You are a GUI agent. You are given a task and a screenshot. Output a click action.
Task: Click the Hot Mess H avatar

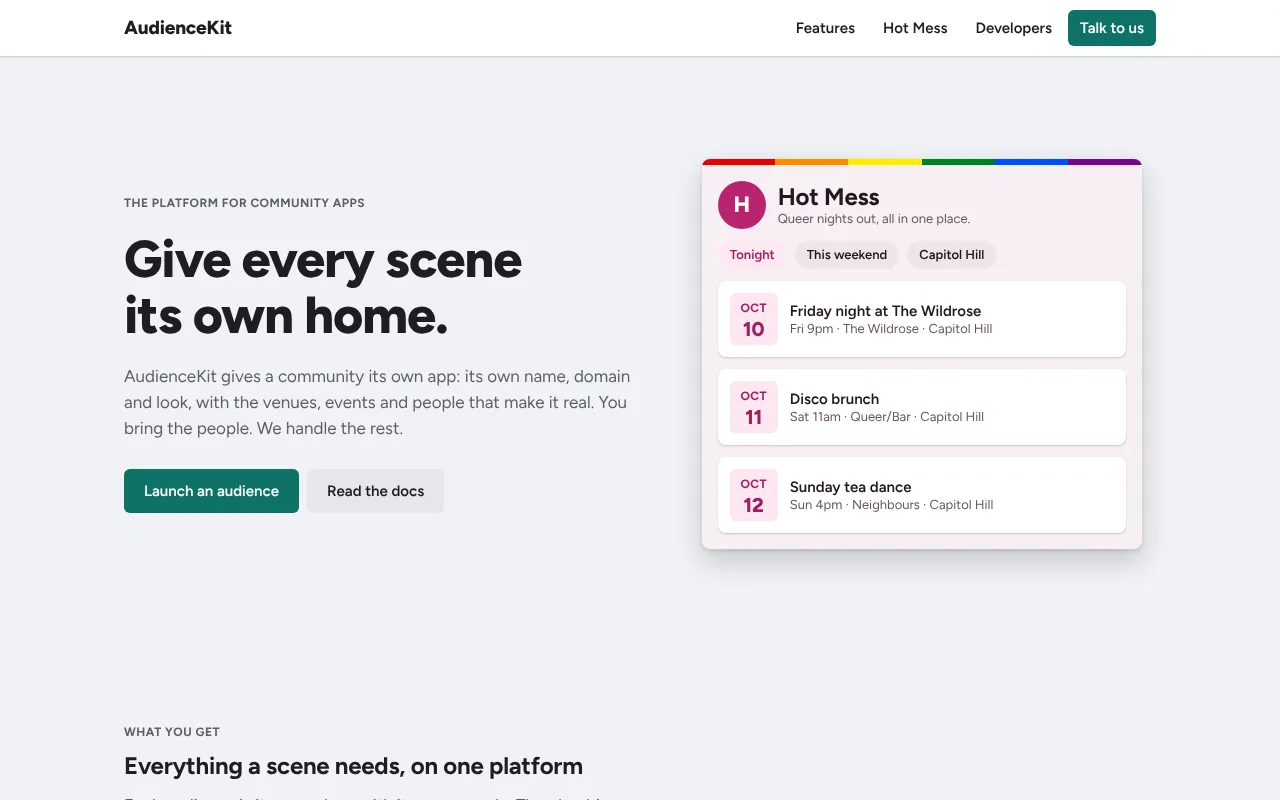[x=742, y=205]
